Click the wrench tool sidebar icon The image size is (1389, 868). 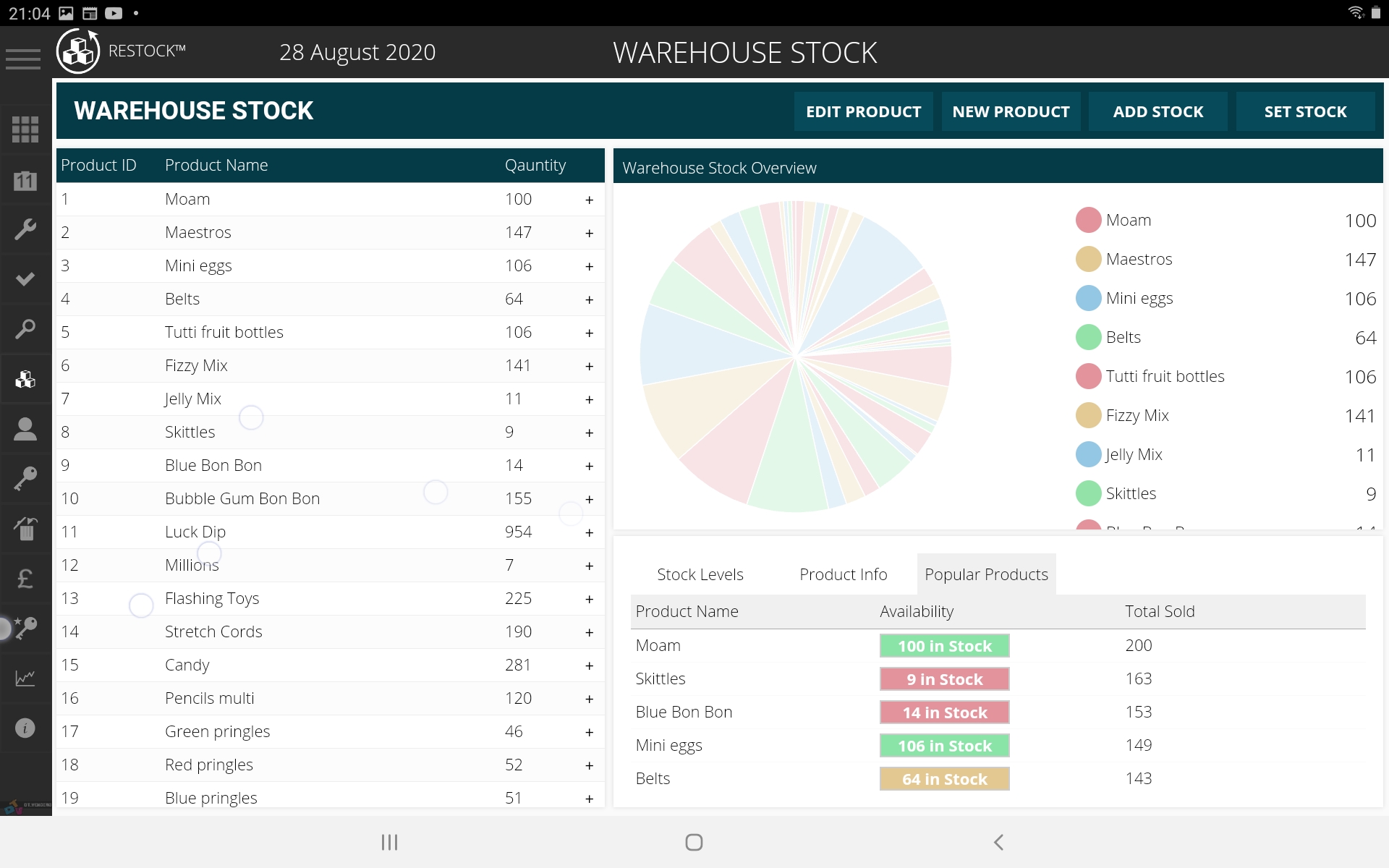coord(25,229)
